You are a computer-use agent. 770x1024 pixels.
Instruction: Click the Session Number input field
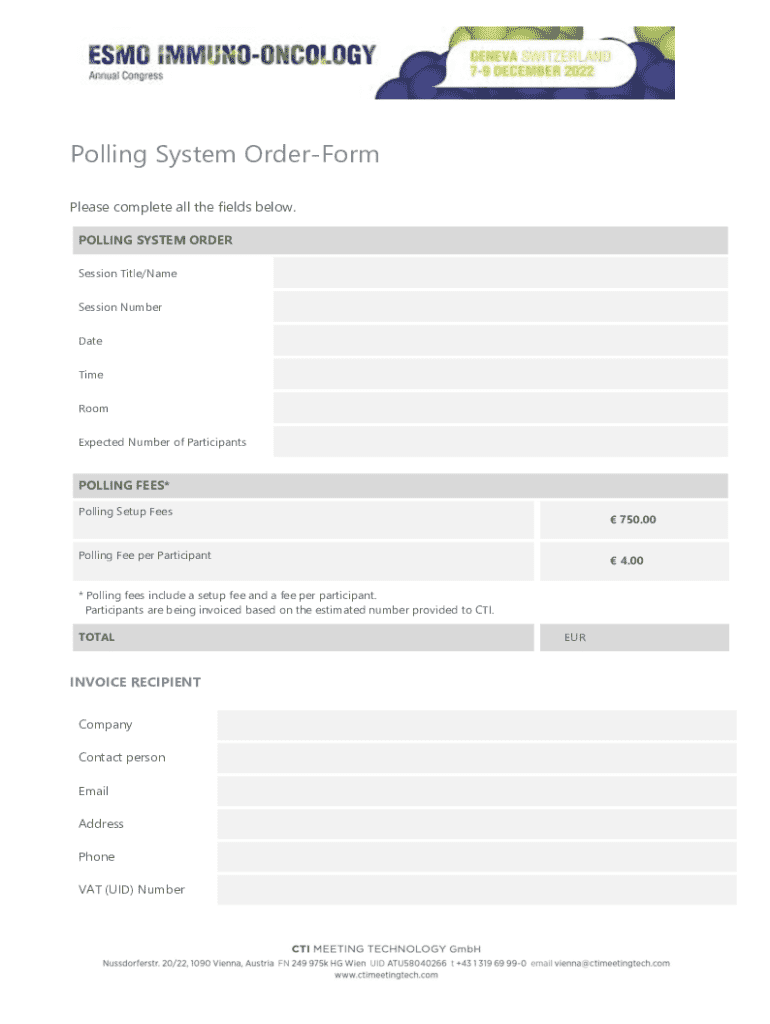tap(500, 307)
